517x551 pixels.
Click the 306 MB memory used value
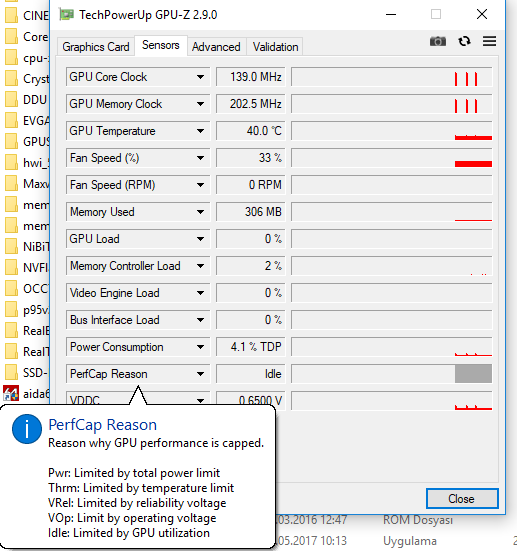(251, 212)
